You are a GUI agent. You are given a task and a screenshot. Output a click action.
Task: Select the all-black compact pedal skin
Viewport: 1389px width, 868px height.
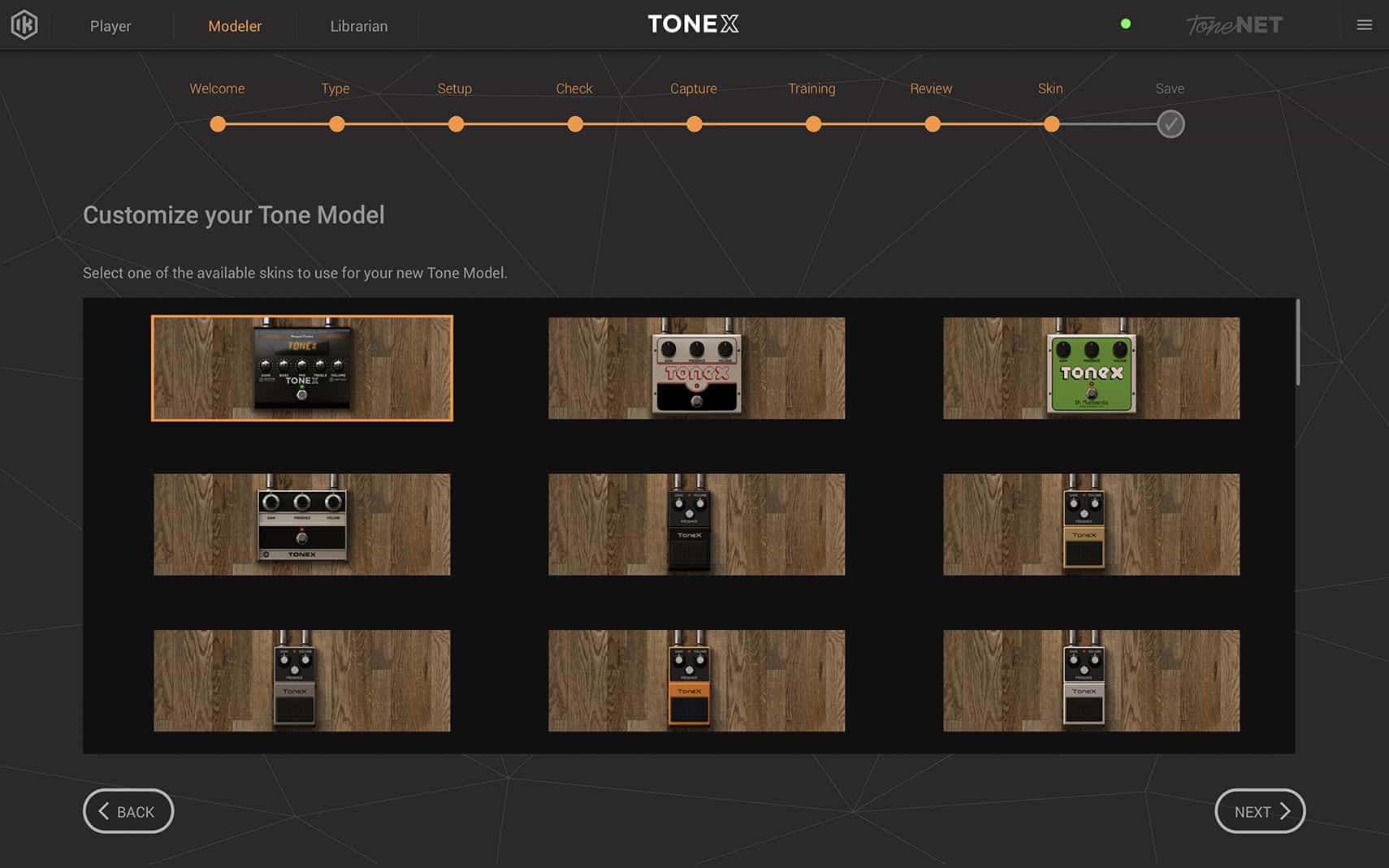[x=696, y=525]
